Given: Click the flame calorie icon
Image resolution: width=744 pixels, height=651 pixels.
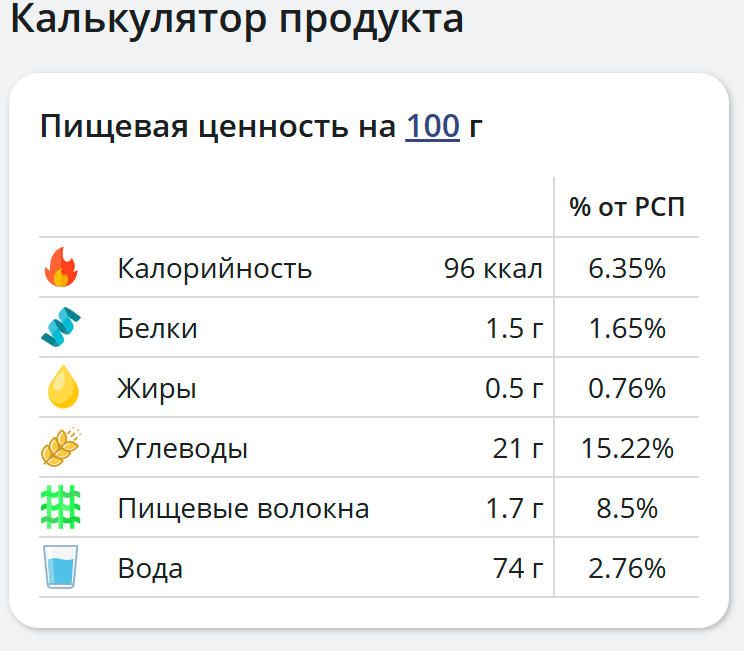Looking at the screenshot, I should click(x=61, y=267).
